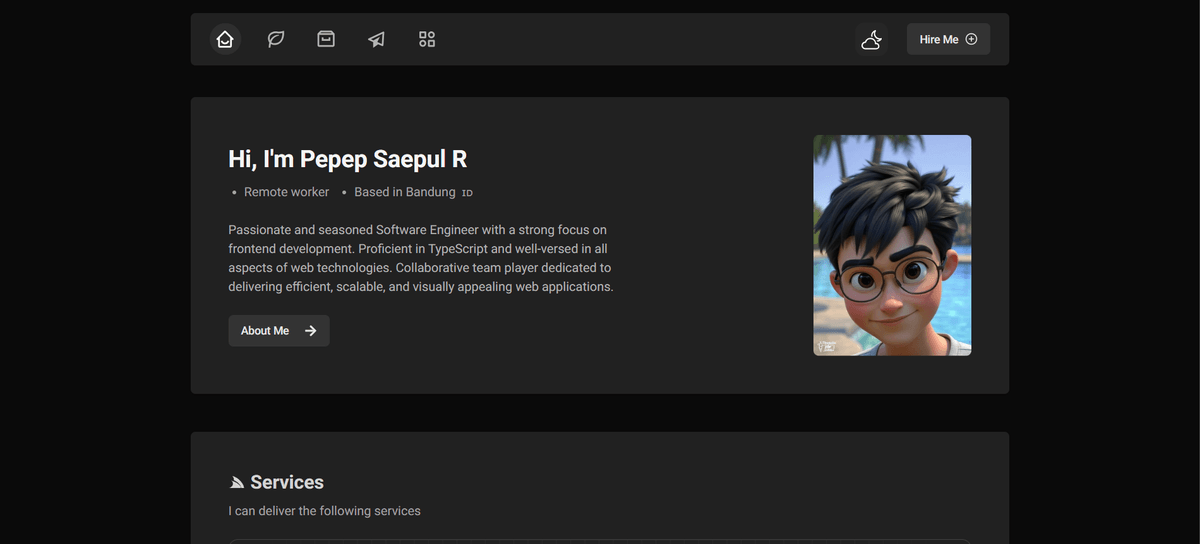Click the paper plane icon in navbar
The height and width of the screenshot is (544, 1200).
(376, 40)
